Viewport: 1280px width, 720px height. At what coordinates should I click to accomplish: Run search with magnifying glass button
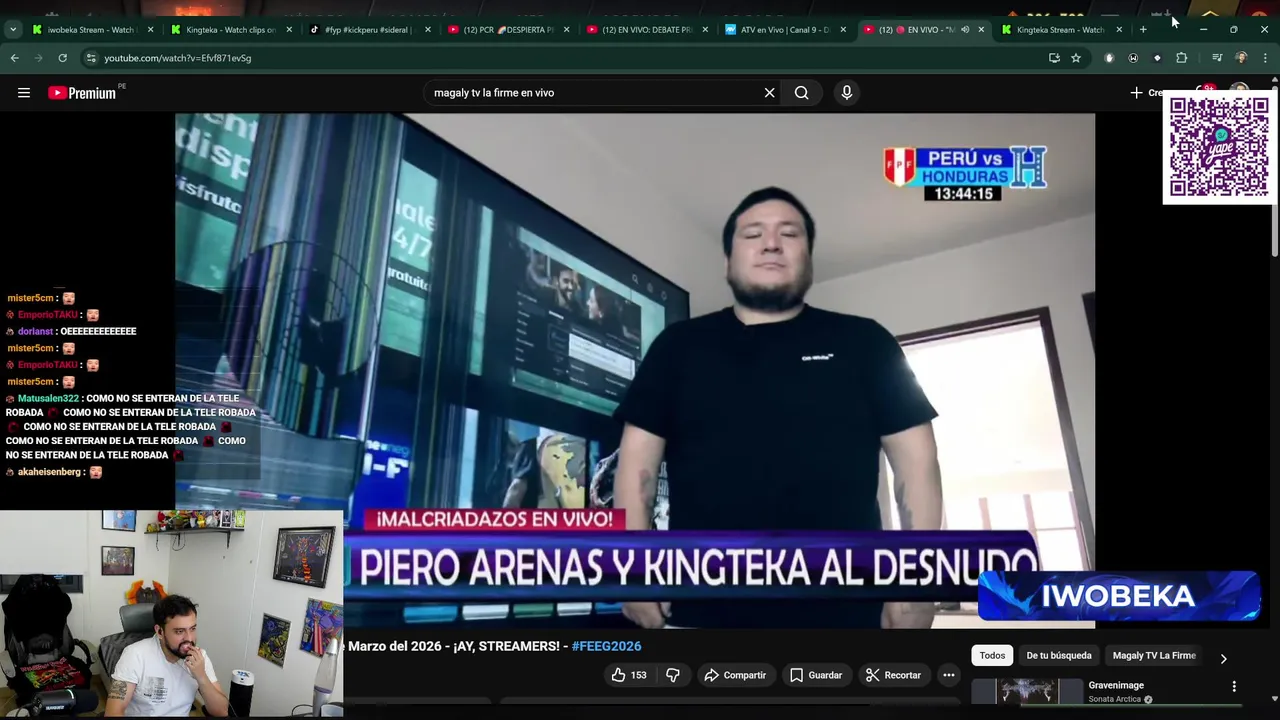(801, 93)
